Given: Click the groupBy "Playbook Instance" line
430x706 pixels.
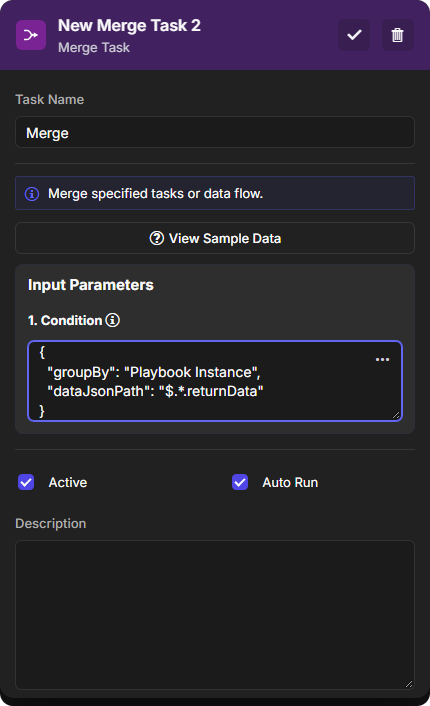Looking at the screenshot, I should [154, 372].
